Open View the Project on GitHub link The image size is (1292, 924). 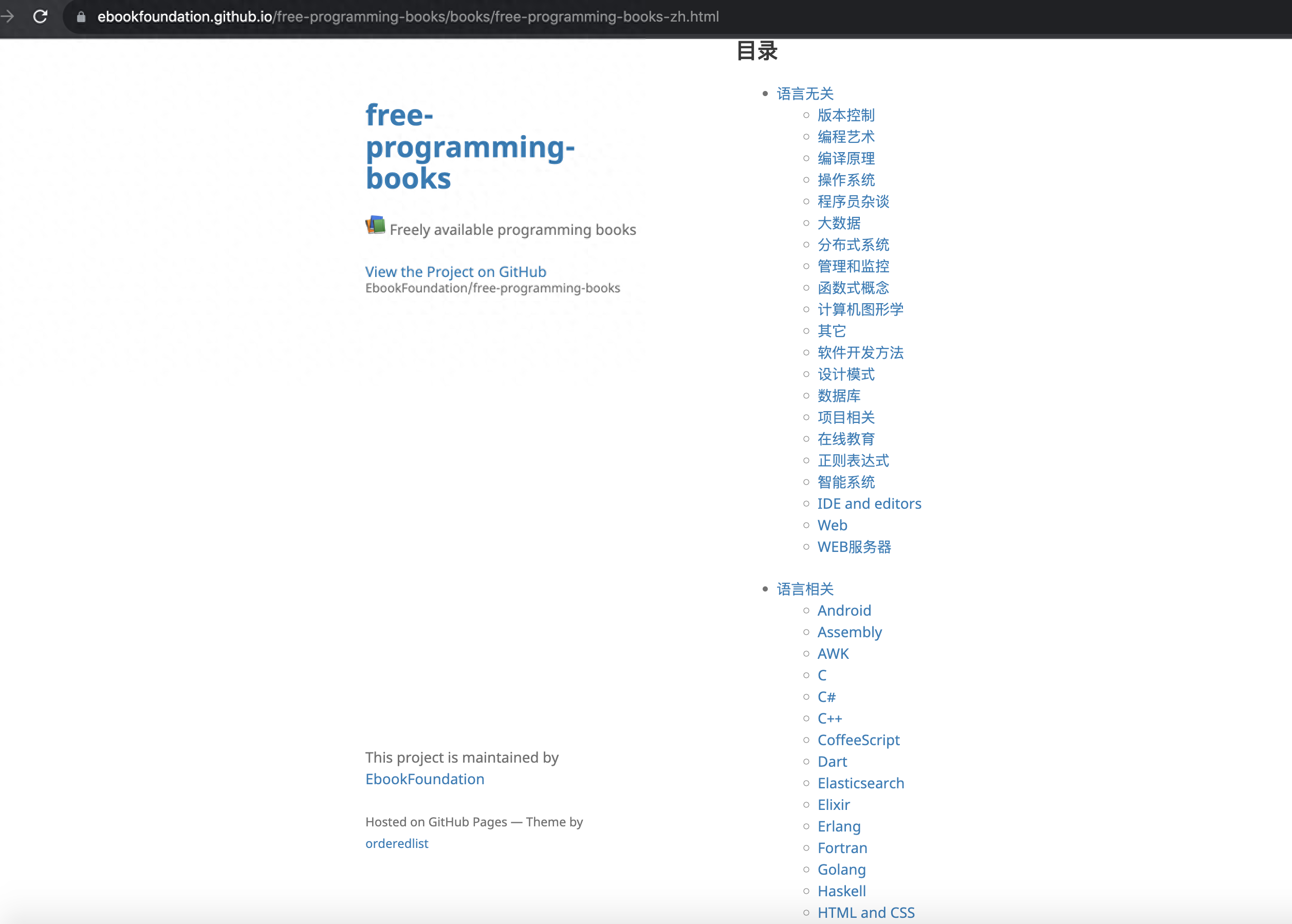pos(456,272)
